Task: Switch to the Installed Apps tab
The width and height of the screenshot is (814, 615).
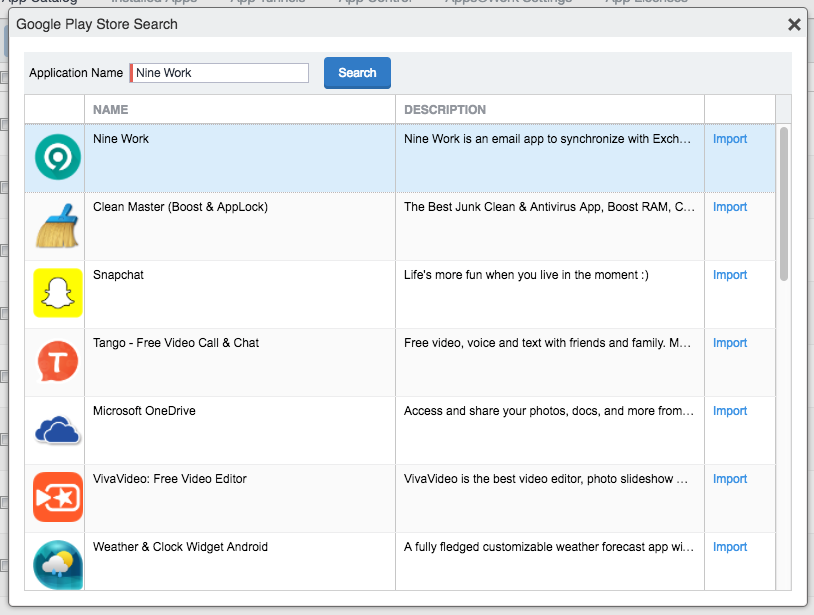Action: point(155,2)
